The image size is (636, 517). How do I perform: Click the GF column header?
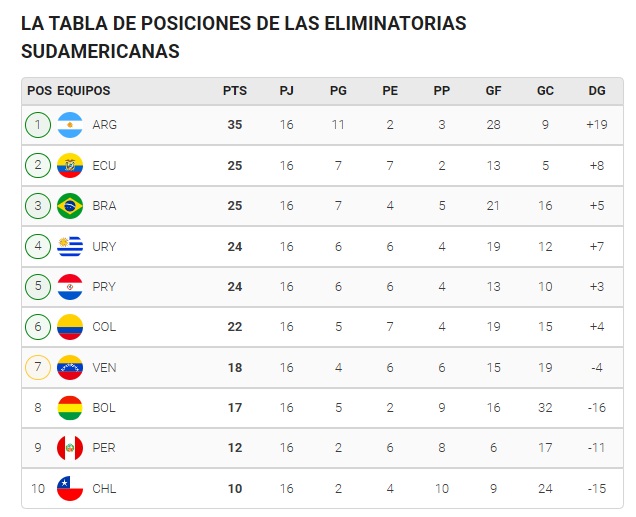(x=494, y=90)
